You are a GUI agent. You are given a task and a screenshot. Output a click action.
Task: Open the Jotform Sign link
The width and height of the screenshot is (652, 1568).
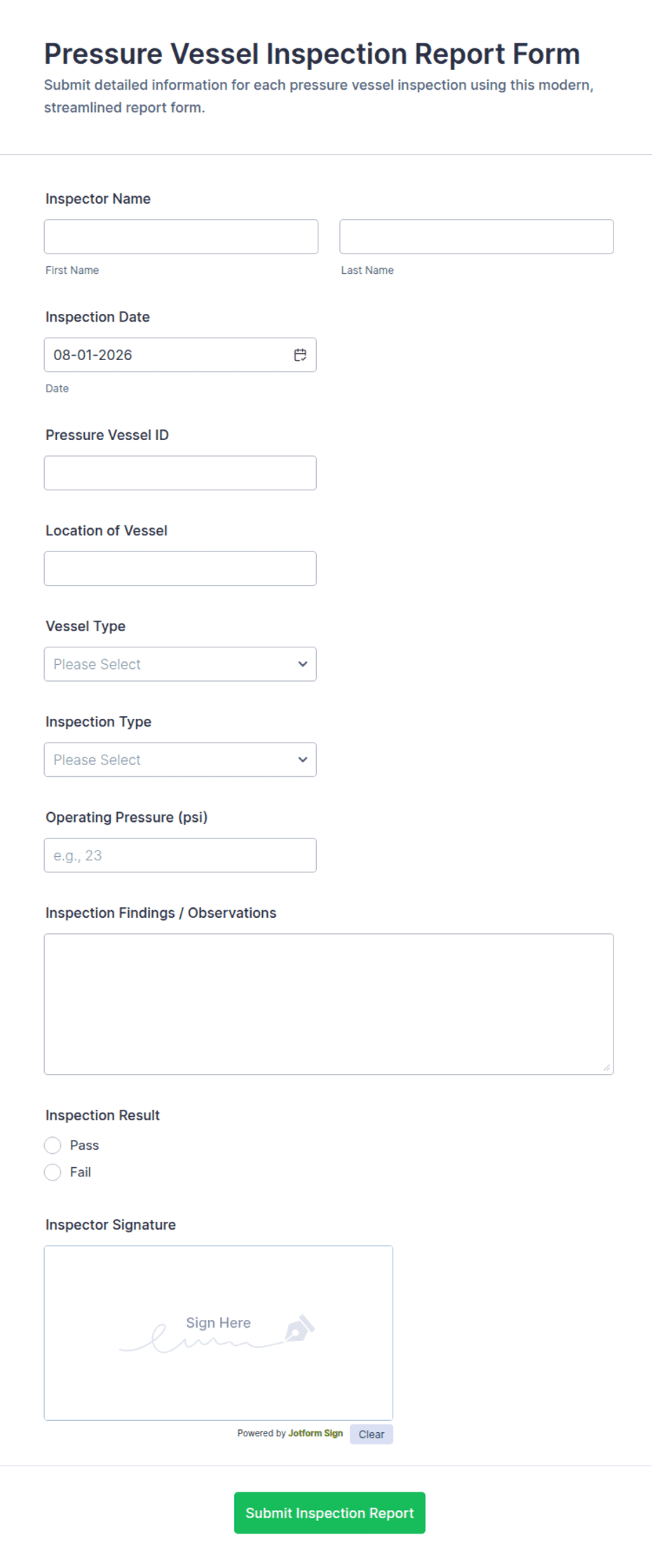click(x=315, y=1433)
